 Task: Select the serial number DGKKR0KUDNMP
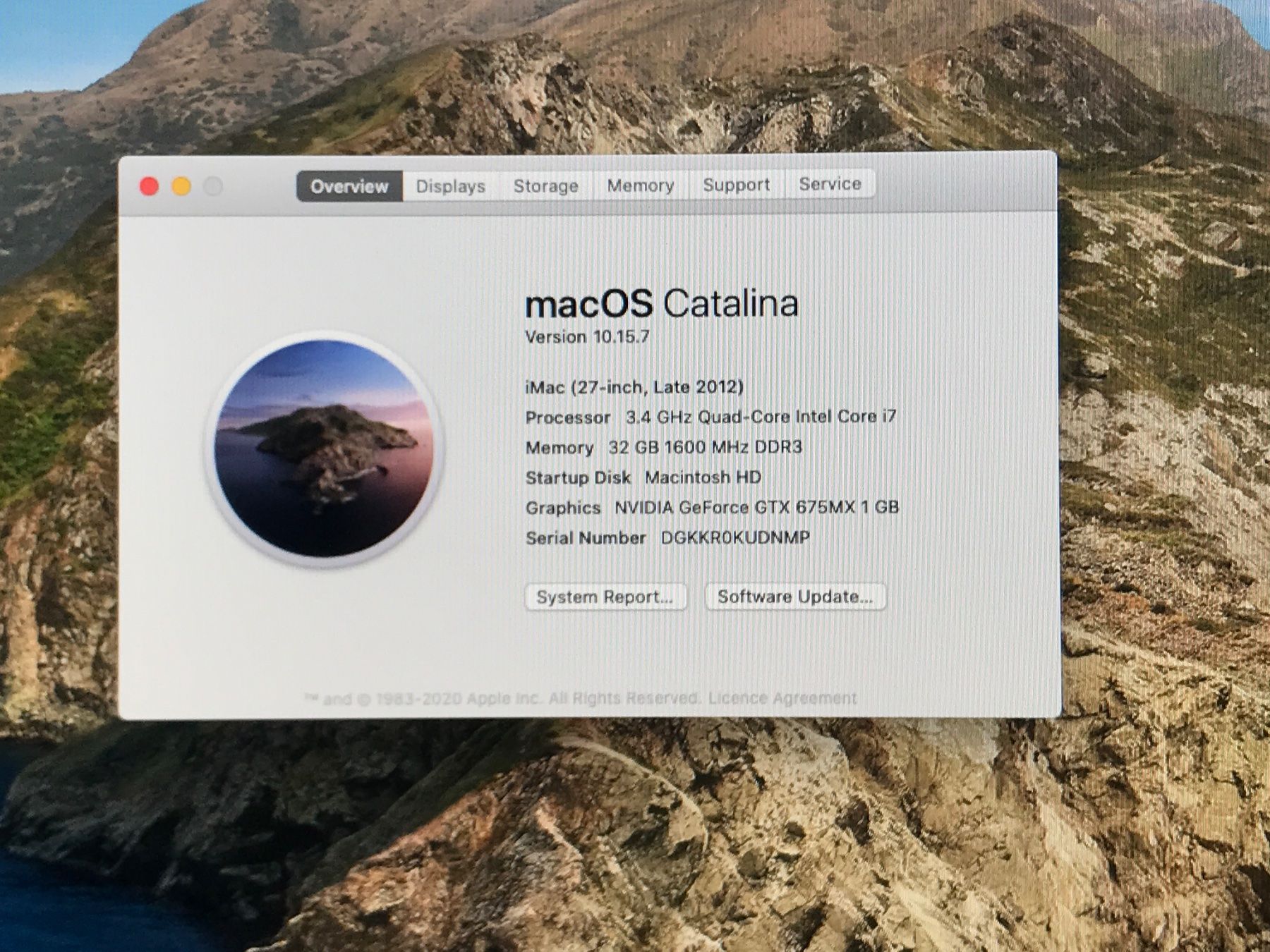click(x=735, y=538)
